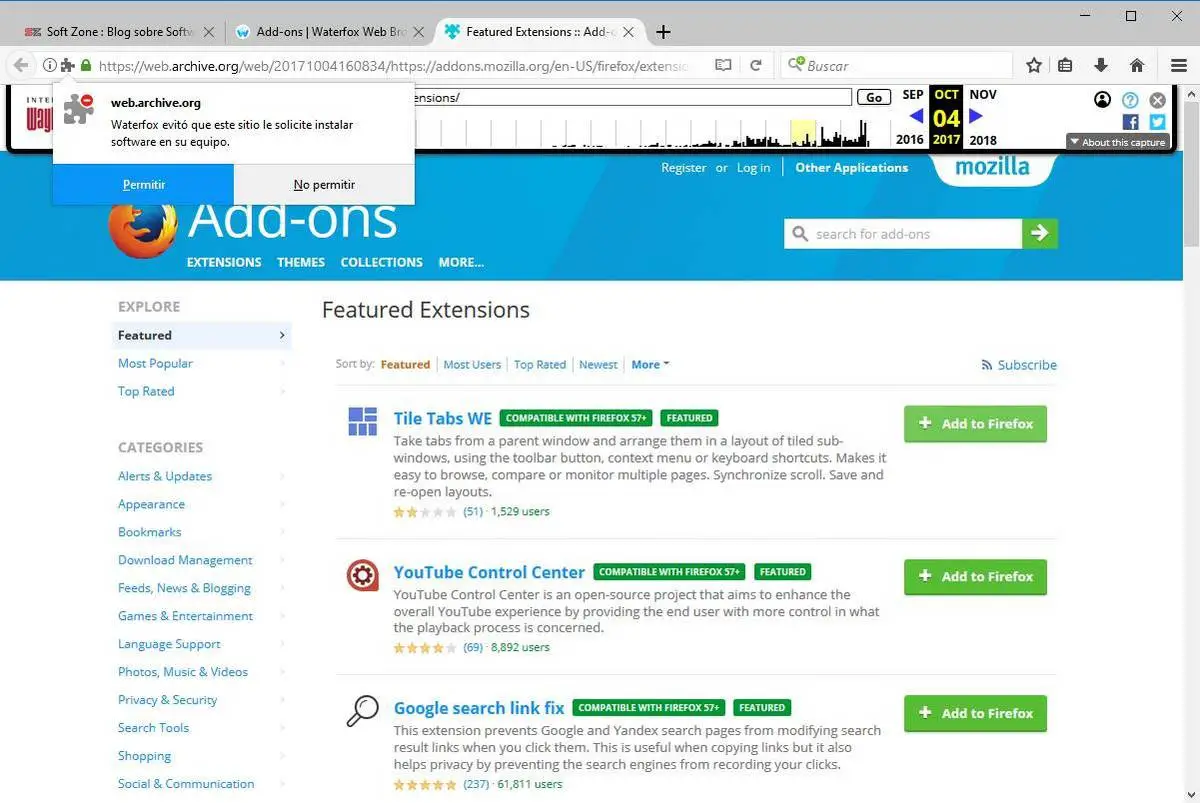
Task: Expand About this capture
Action: 1118,142
